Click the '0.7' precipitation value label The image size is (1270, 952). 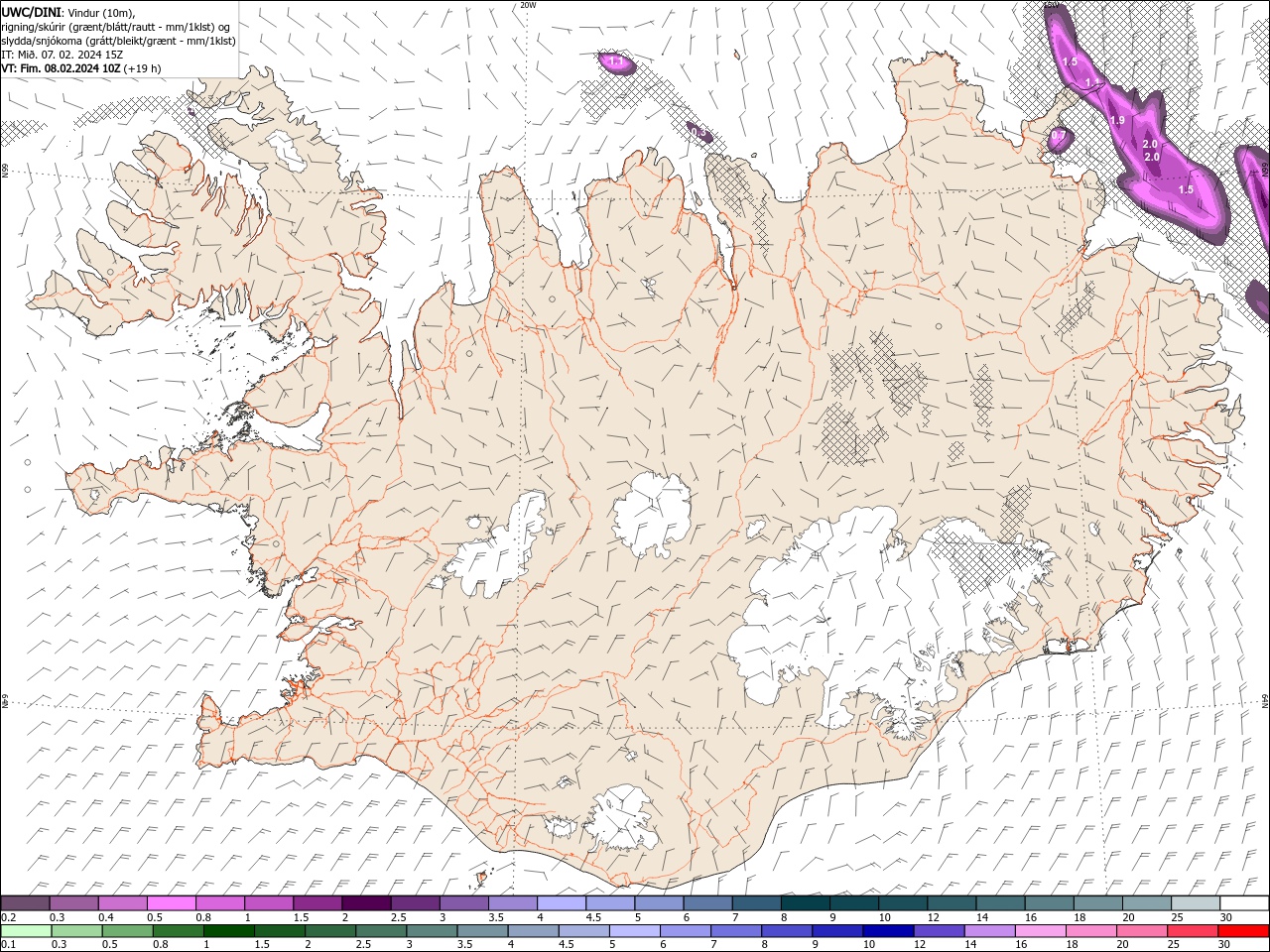1058,135
